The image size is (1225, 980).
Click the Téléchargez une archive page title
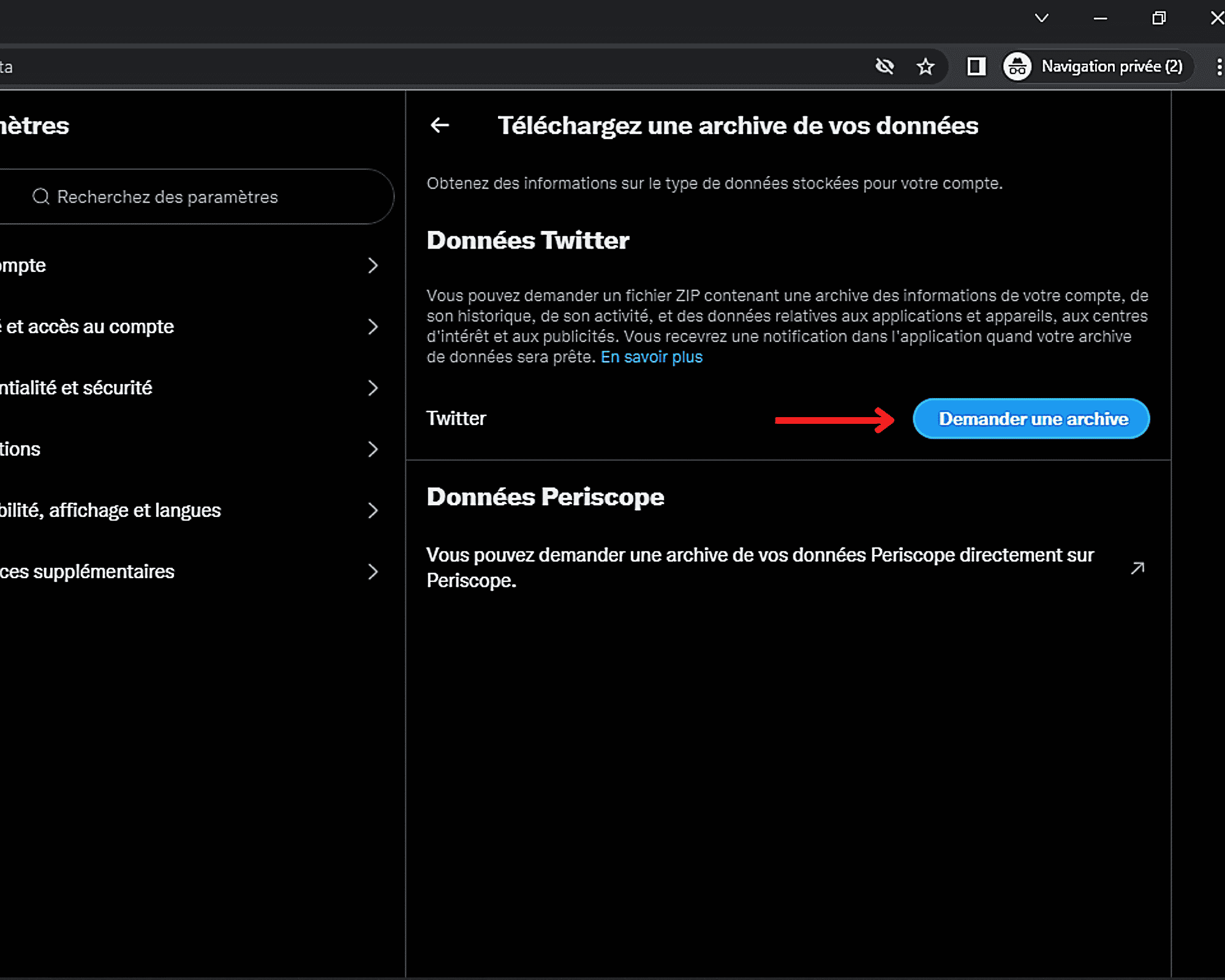[738, 126]
